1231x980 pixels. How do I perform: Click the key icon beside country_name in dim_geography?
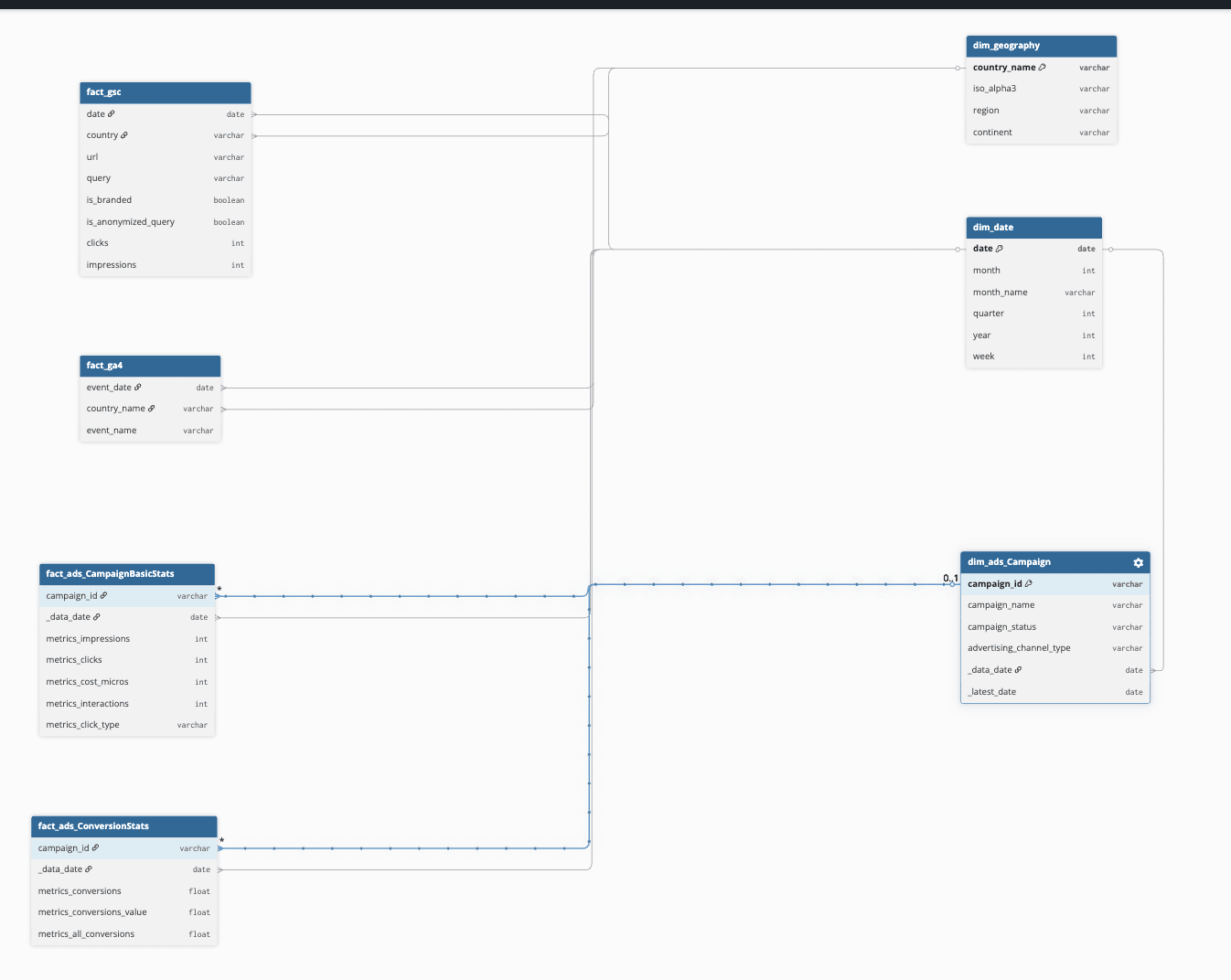(x=1042, y=68)
